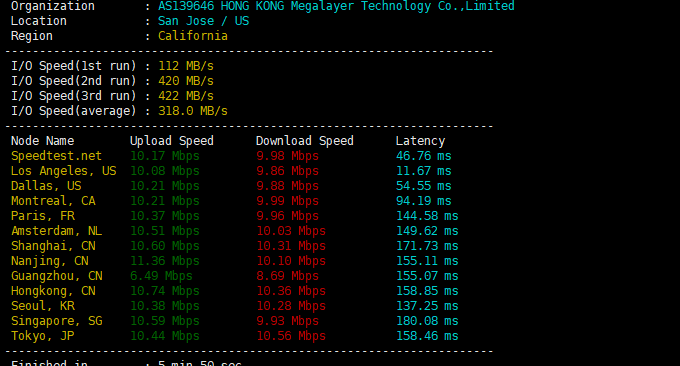The height and width of the screenshot is (366, 680).
Task: Select download speed 9.93 Mbps for Singapore
Action: click(x=288, y=321)
